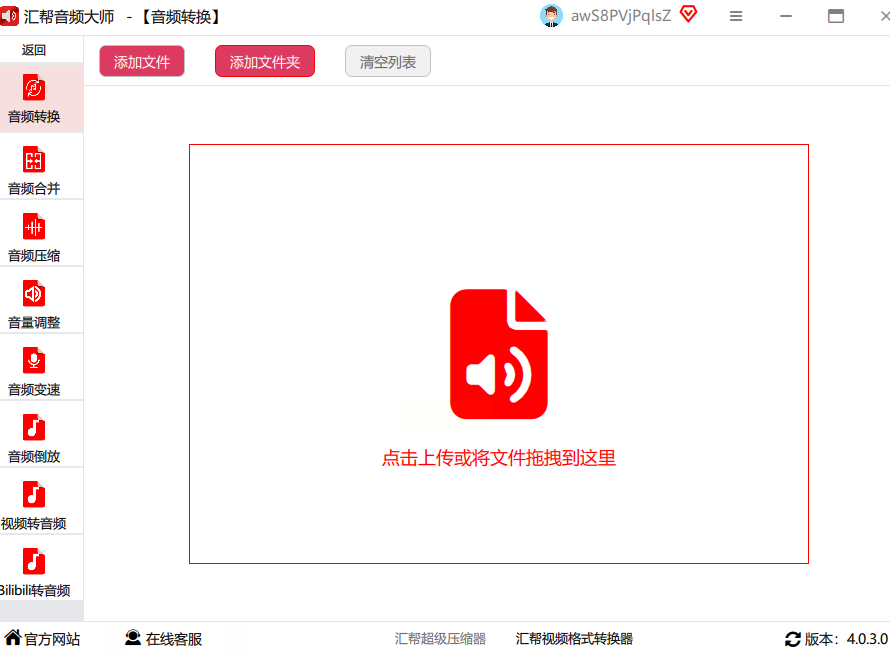Click the large audio file upload icon

click(499, 354)
